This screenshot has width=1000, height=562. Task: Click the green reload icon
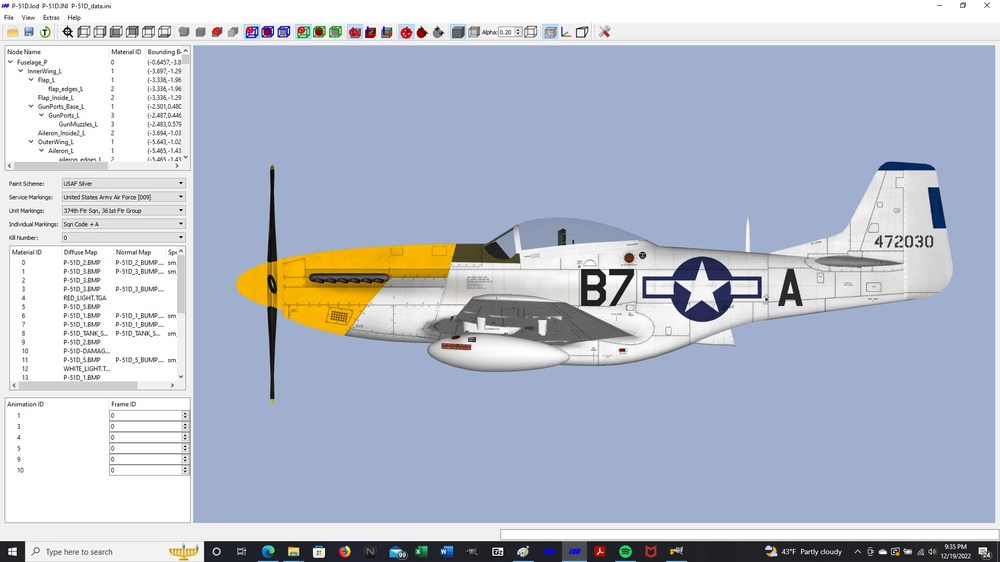coord(45,32)
